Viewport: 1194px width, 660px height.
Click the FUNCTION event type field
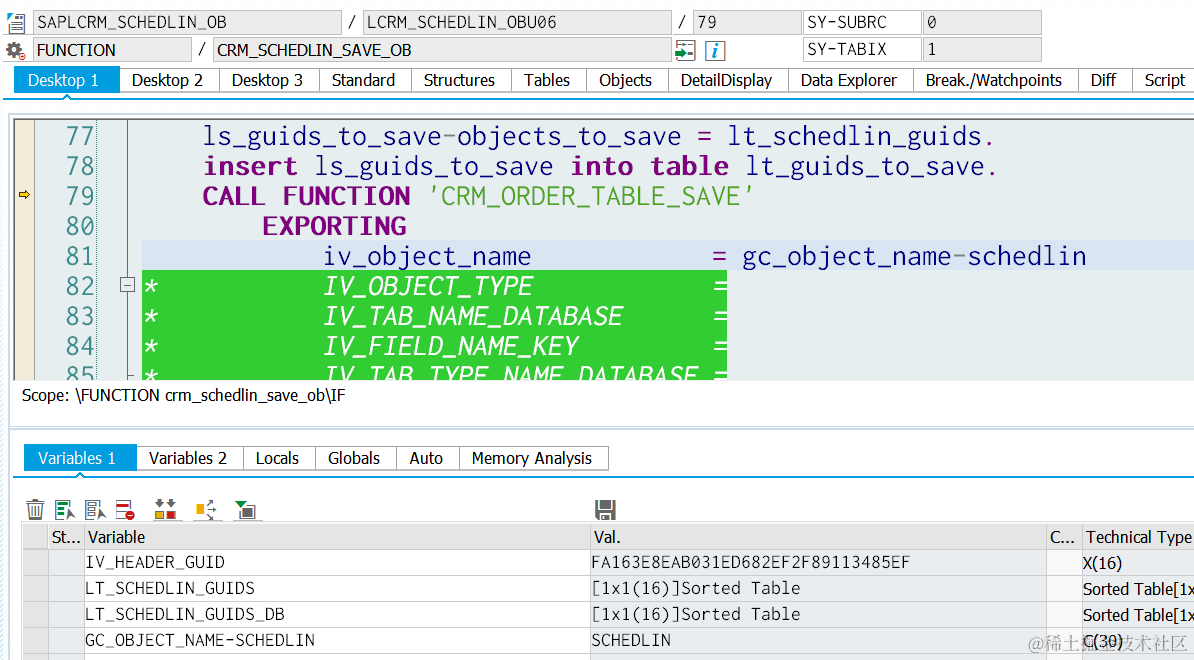(x=112, y=50)
